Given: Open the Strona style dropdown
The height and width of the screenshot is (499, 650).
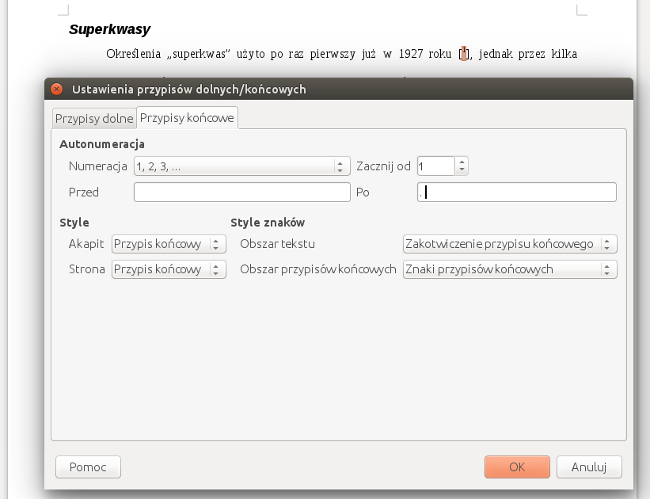Looking at the screenshot, I should tap(168, 269).
